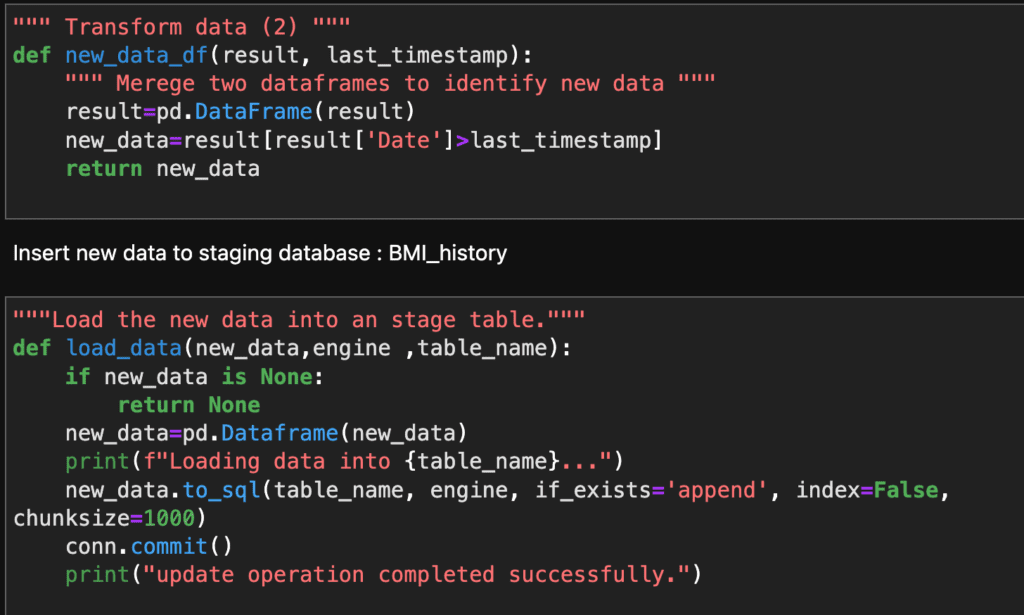Screen dimensions: 1024x615
Task: Click the 'return new_data' statement
Action: tap(162, 168)
